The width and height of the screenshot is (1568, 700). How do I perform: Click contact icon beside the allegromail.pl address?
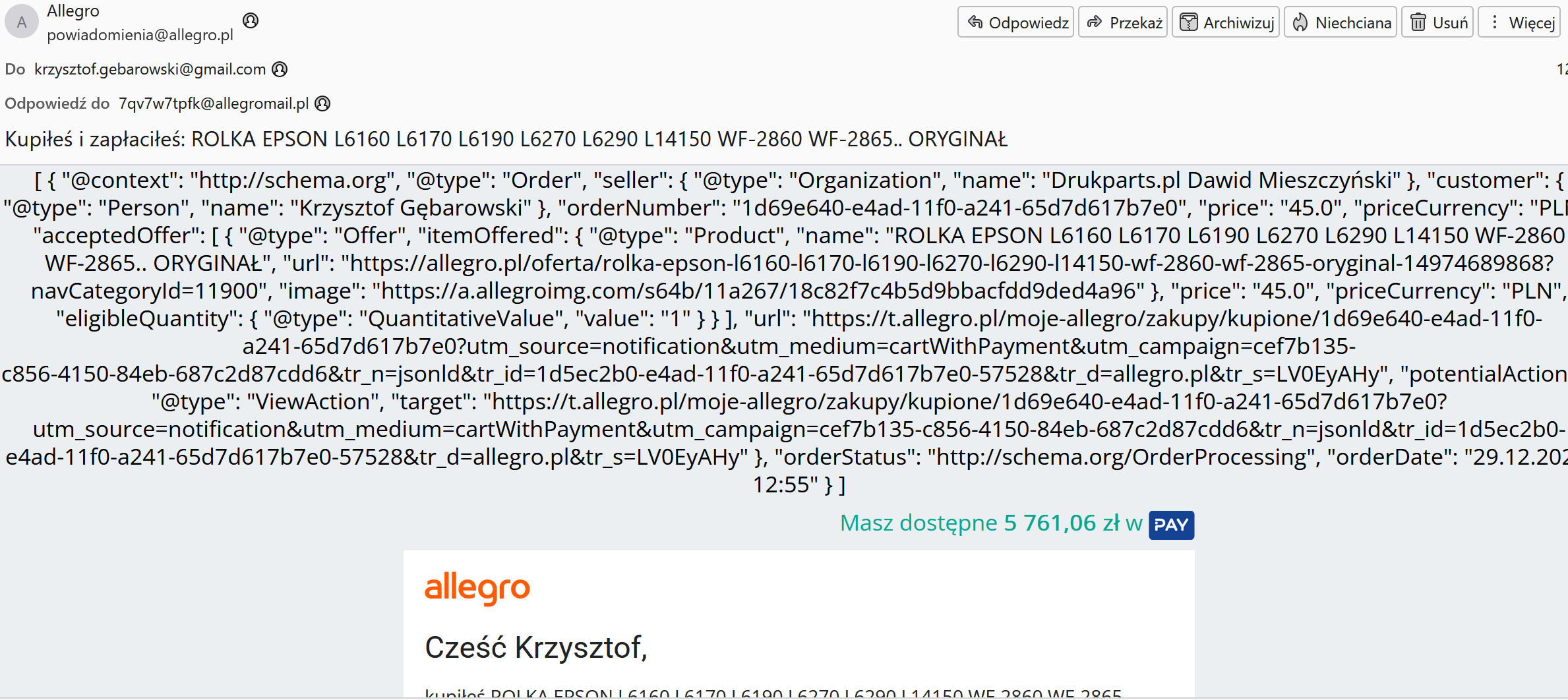322,103
